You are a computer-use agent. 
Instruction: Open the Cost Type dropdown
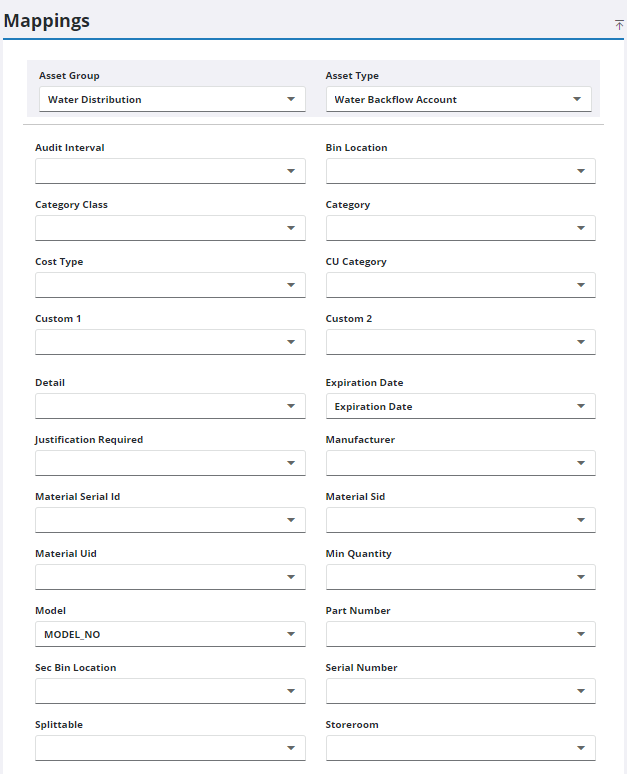point(171,285)
